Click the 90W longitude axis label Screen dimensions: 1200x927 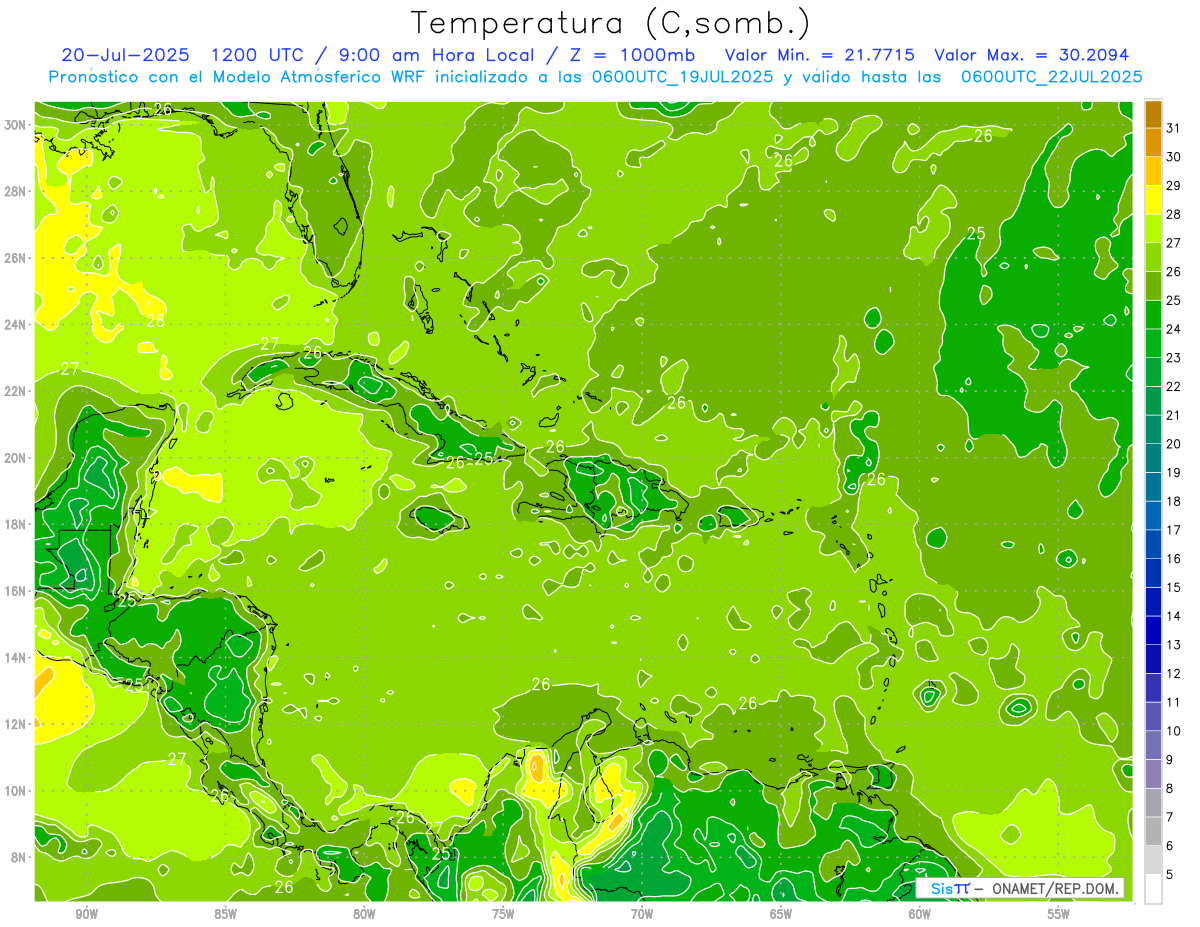coord(86,914)
